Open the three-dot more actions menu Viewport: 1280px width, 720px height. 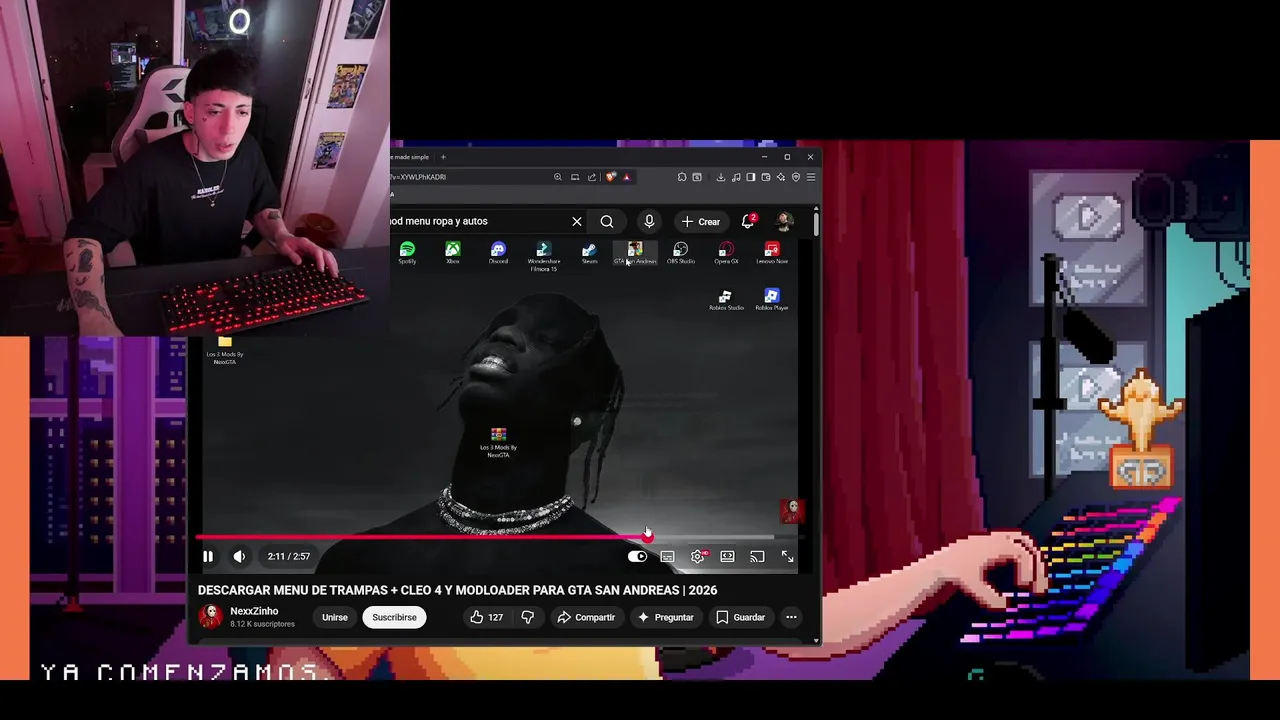(x=791, y=617)
